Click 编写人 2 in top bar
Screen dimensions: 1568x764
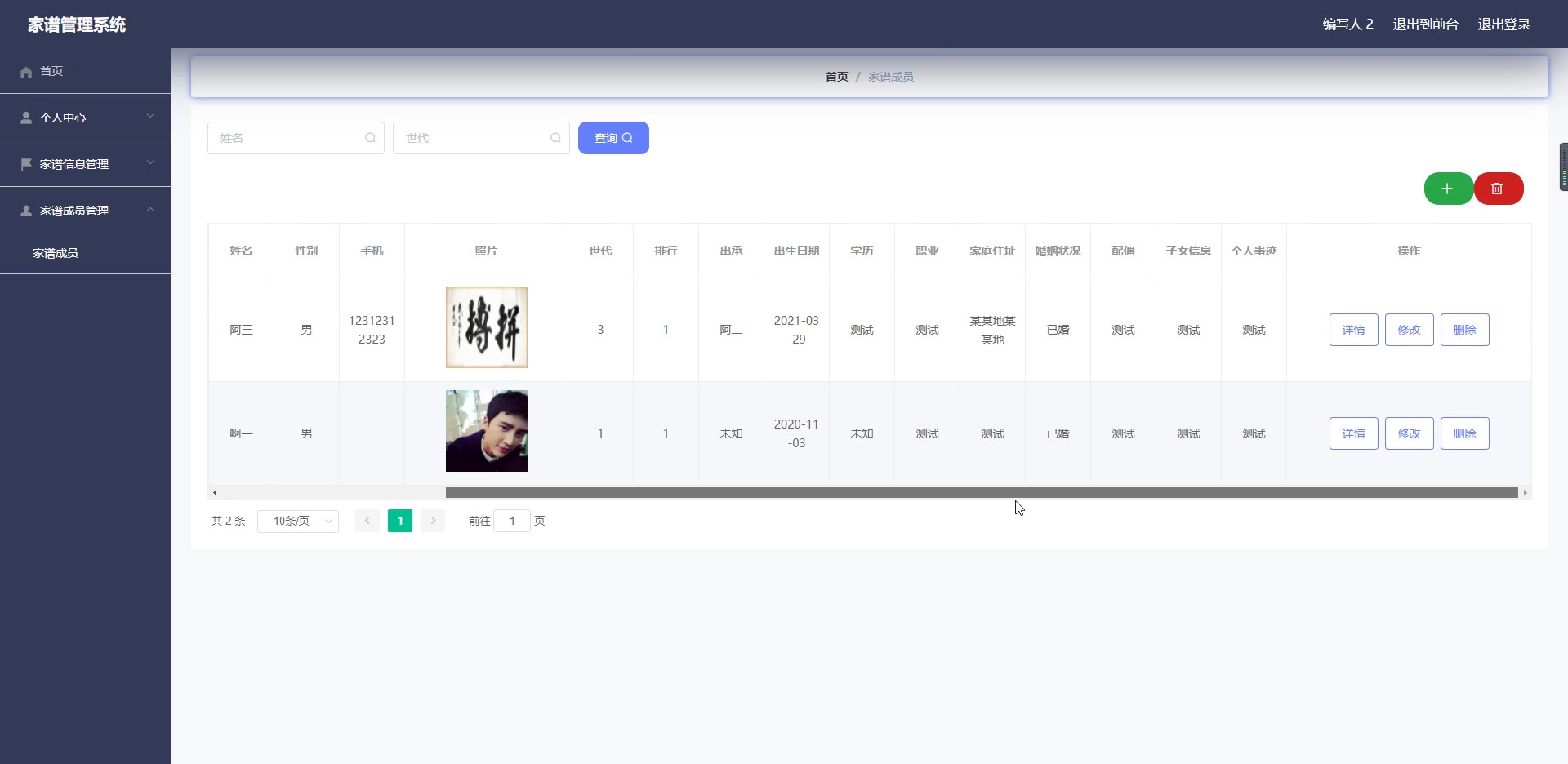pos(1347,24)
